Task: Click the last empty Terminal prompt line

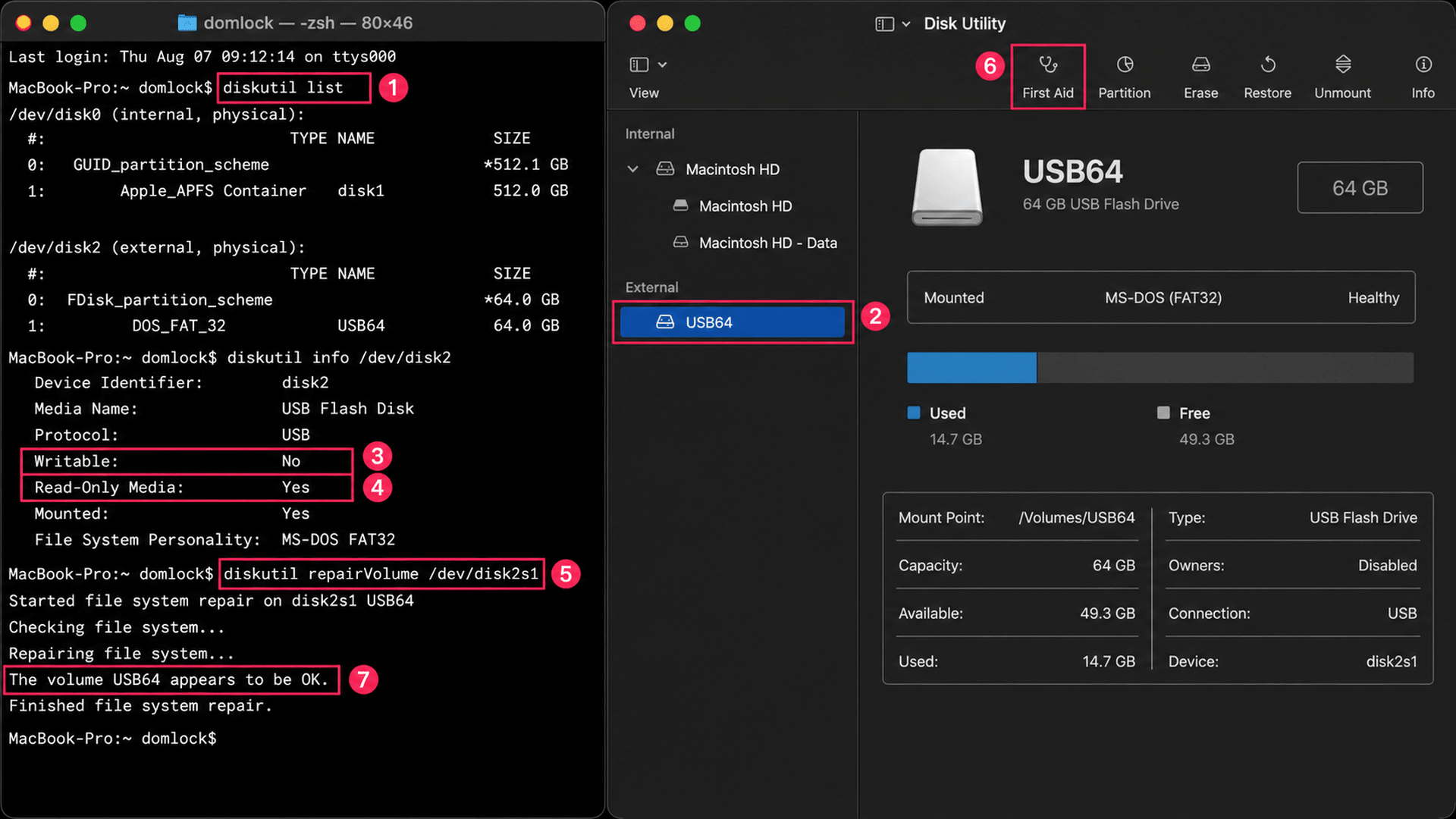Action: [x=112, y=738]
